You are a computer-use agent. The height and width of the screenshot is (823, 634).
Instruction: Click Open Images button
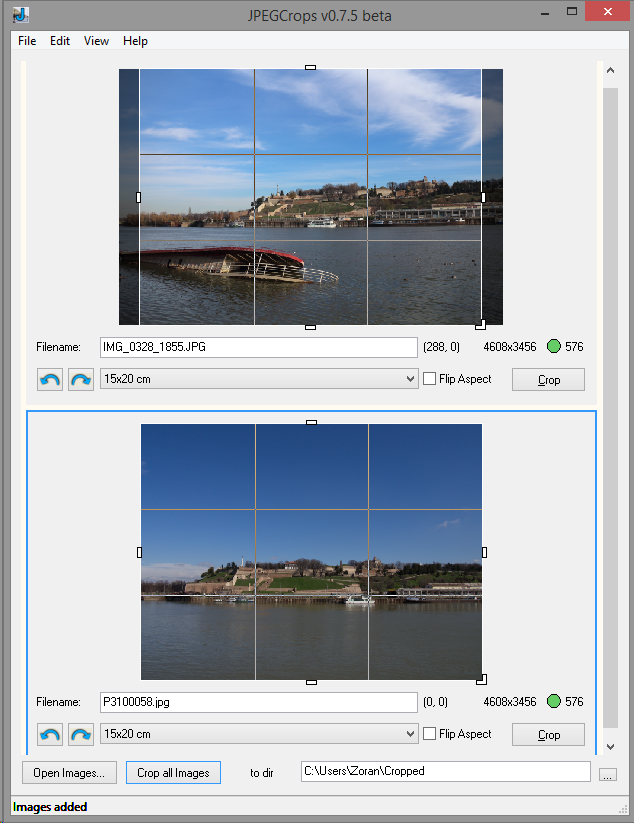(69, 773)
